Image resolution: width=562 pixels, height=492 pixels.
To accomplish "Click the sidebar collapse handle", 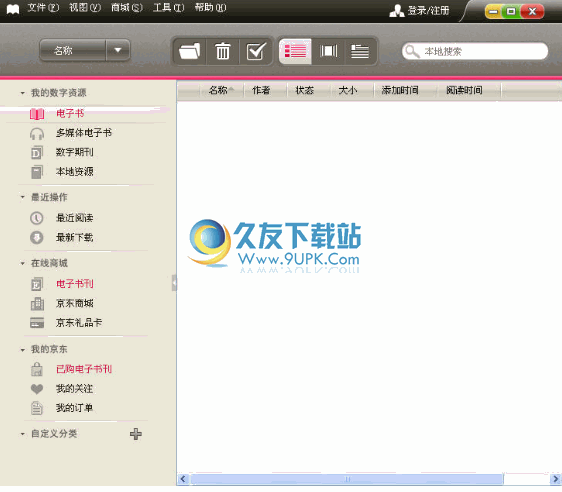I will pos(174,283).
